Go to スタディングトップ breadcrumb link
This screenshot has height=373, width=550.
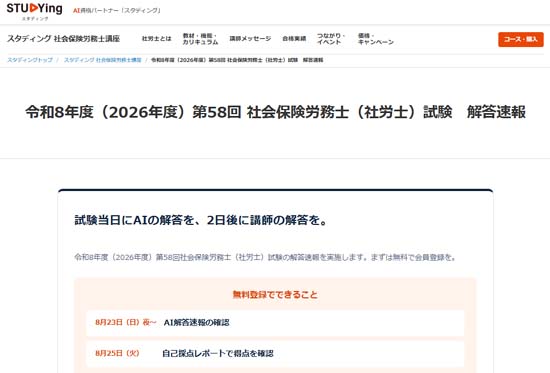coord(30,60)
